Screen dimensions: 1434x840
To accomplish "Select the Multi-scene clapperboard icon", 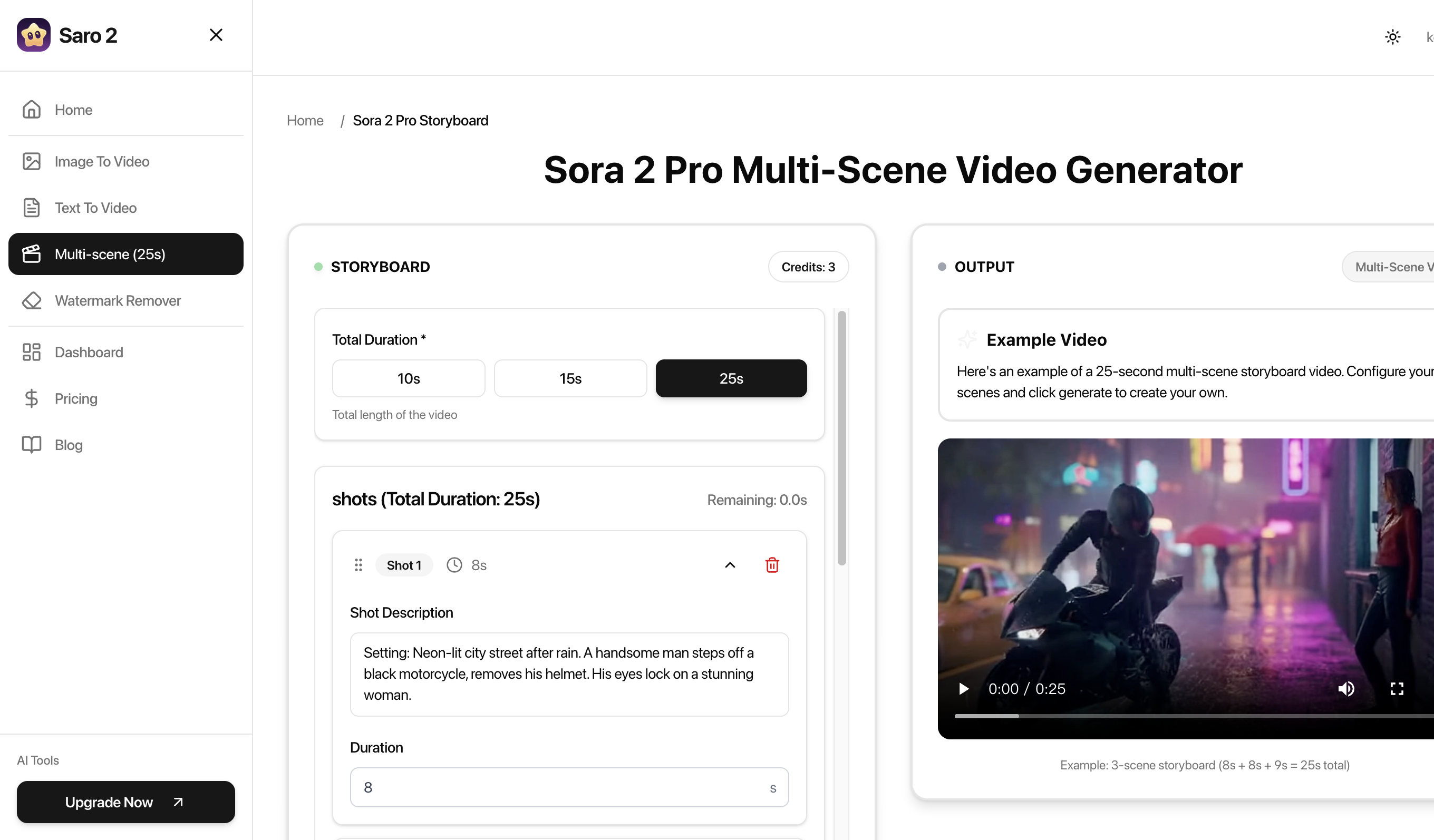I will point(32,254).
